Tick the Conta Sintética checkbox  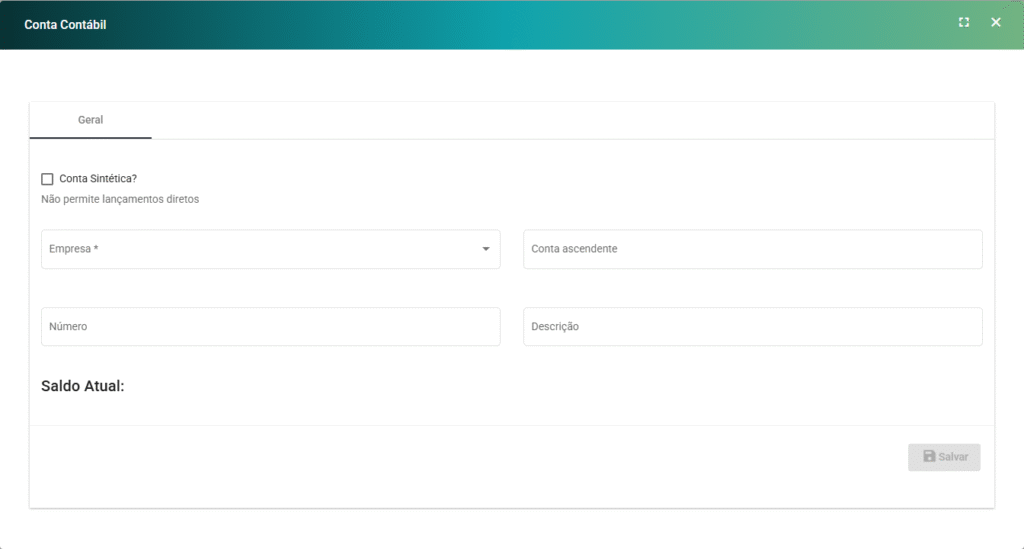click(x=47, y=179)
